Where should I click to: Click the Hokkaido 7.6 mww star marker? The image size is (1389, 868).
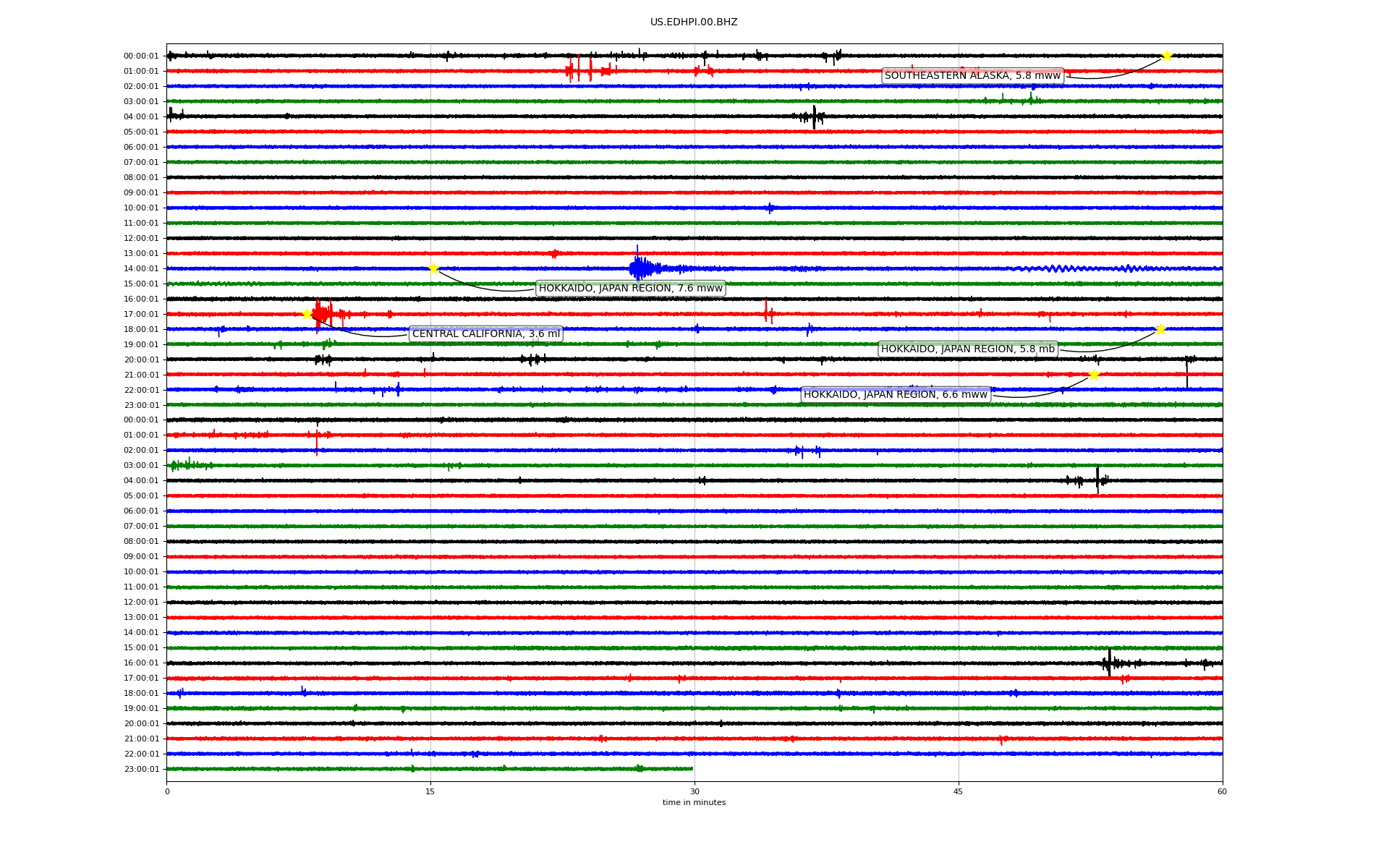433,268
